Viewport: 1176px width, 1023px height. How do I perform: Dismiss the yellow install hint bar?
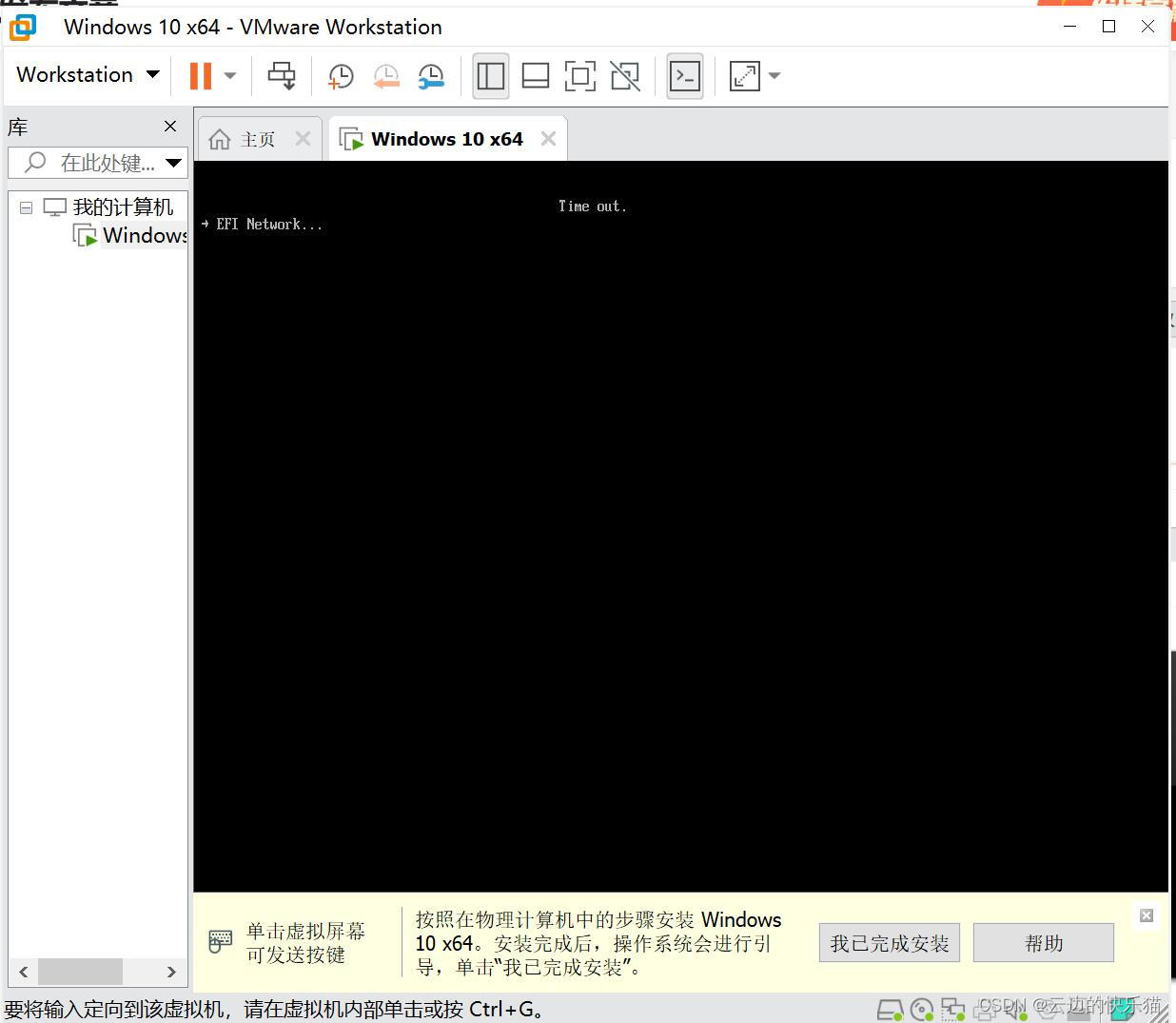pos(1147,915)
